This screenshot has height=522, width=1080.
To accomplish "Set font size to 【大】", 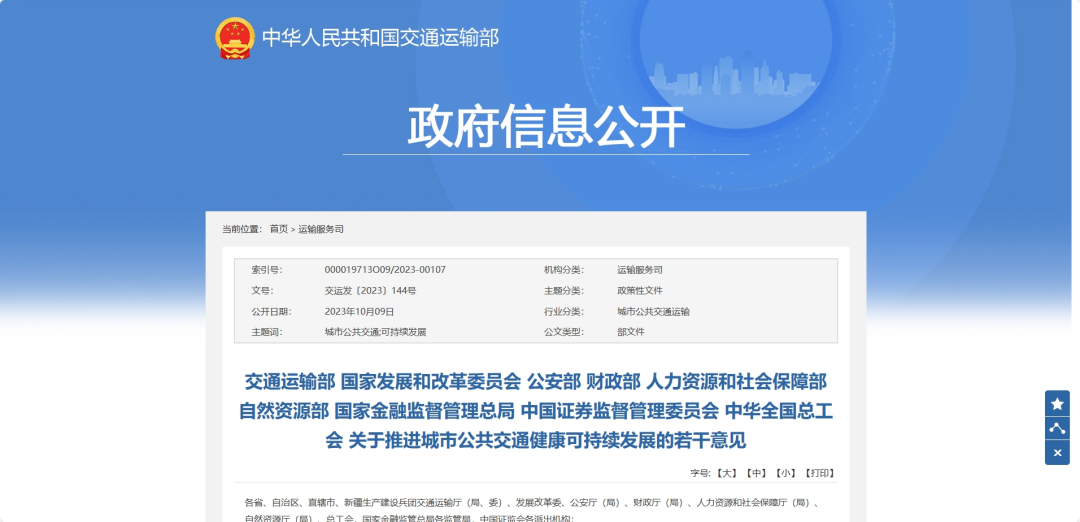I will coord(726,473).
